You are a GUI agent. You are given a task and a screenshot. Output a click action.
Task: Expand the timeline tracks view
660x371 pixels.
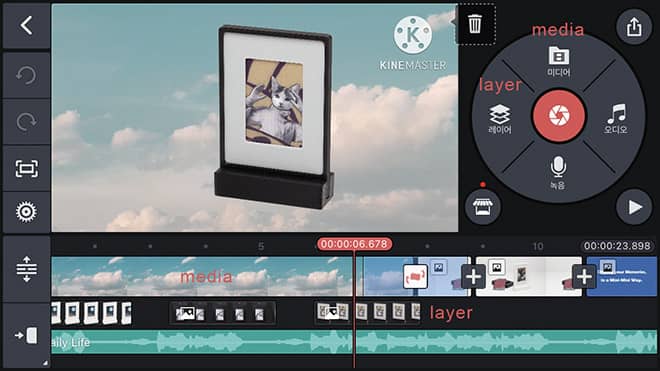click(x=26, y=269)
